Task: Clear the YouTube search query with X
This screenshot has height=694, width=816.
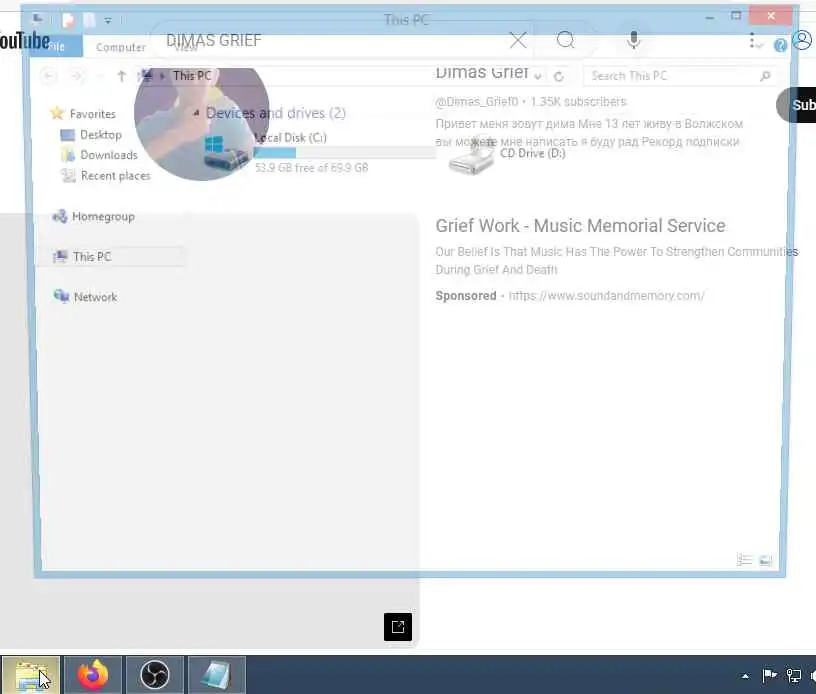Action: coord(518,40)
